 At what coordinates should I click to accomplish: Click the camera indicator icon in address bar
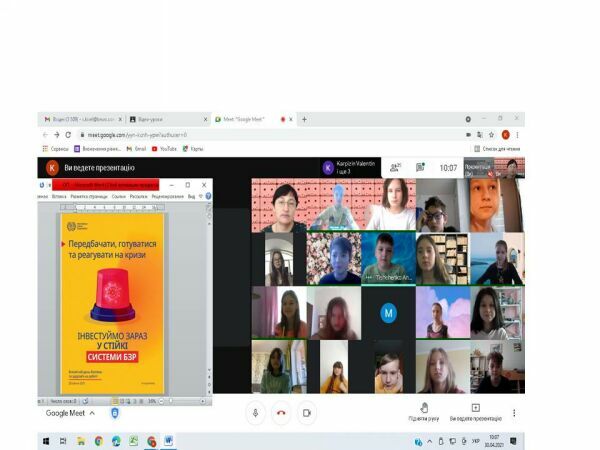[468, 135]
